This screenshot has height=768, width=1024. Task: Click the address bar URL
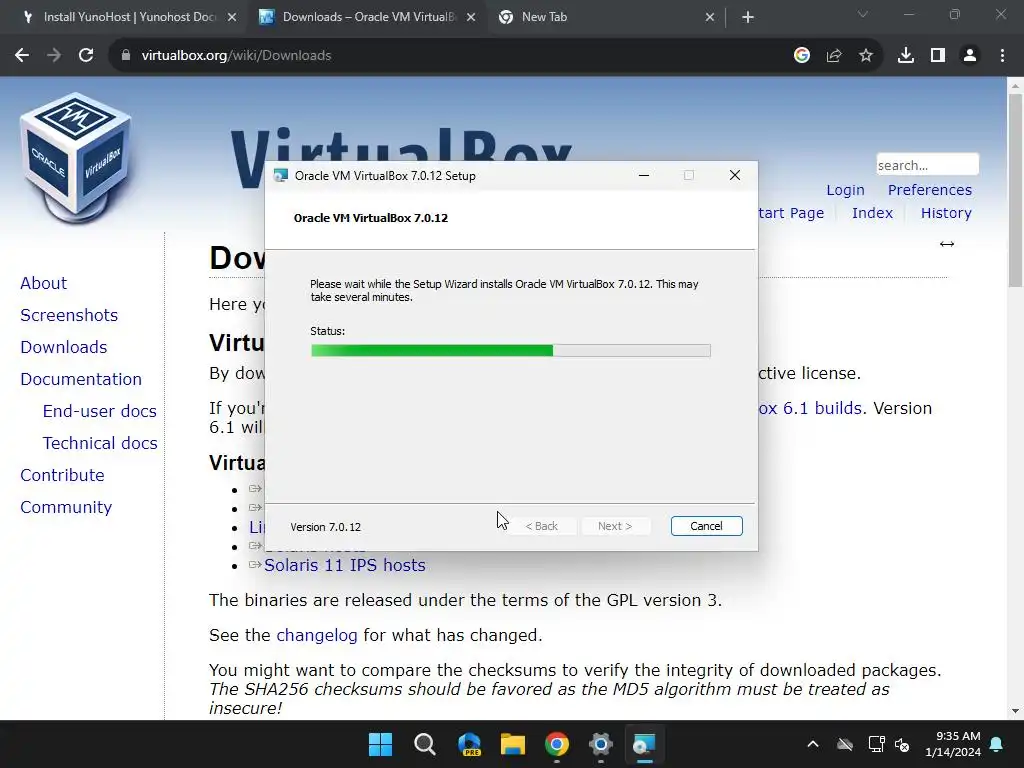pyautogui.click(x=236, y=56)
